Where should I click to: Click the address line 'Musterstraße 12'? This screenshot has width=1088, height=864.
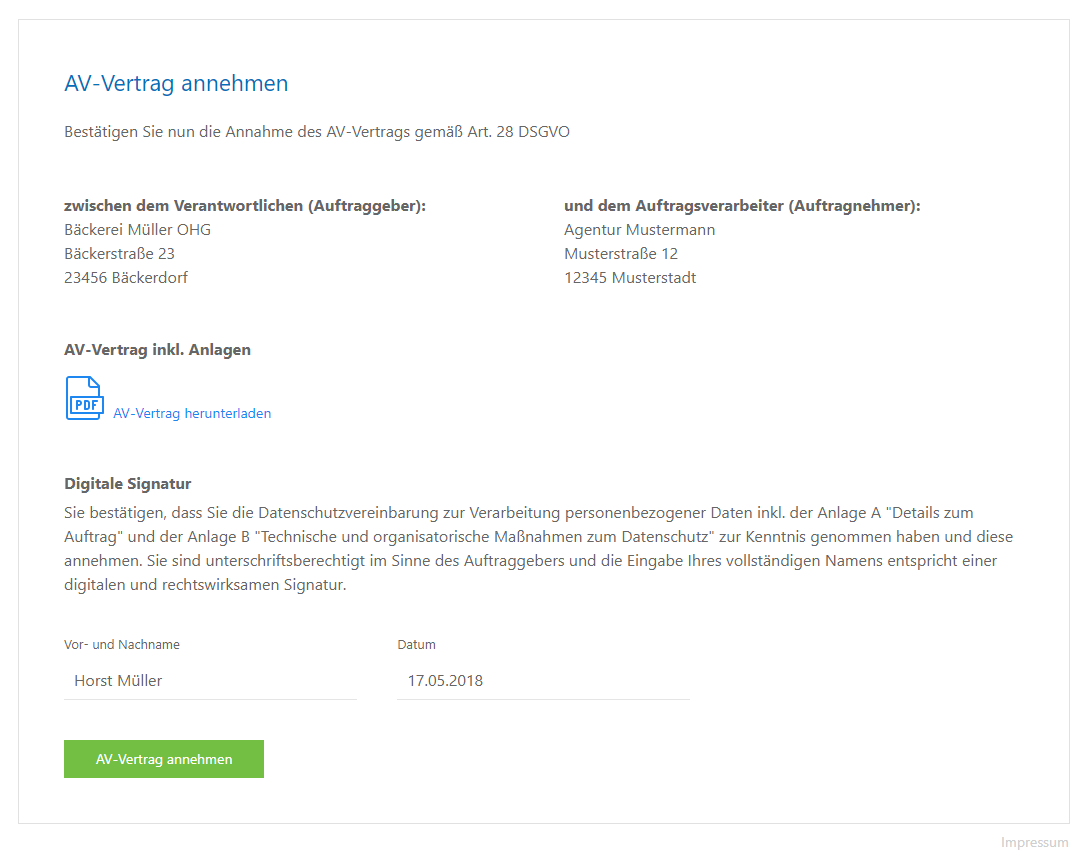[621, 254]
